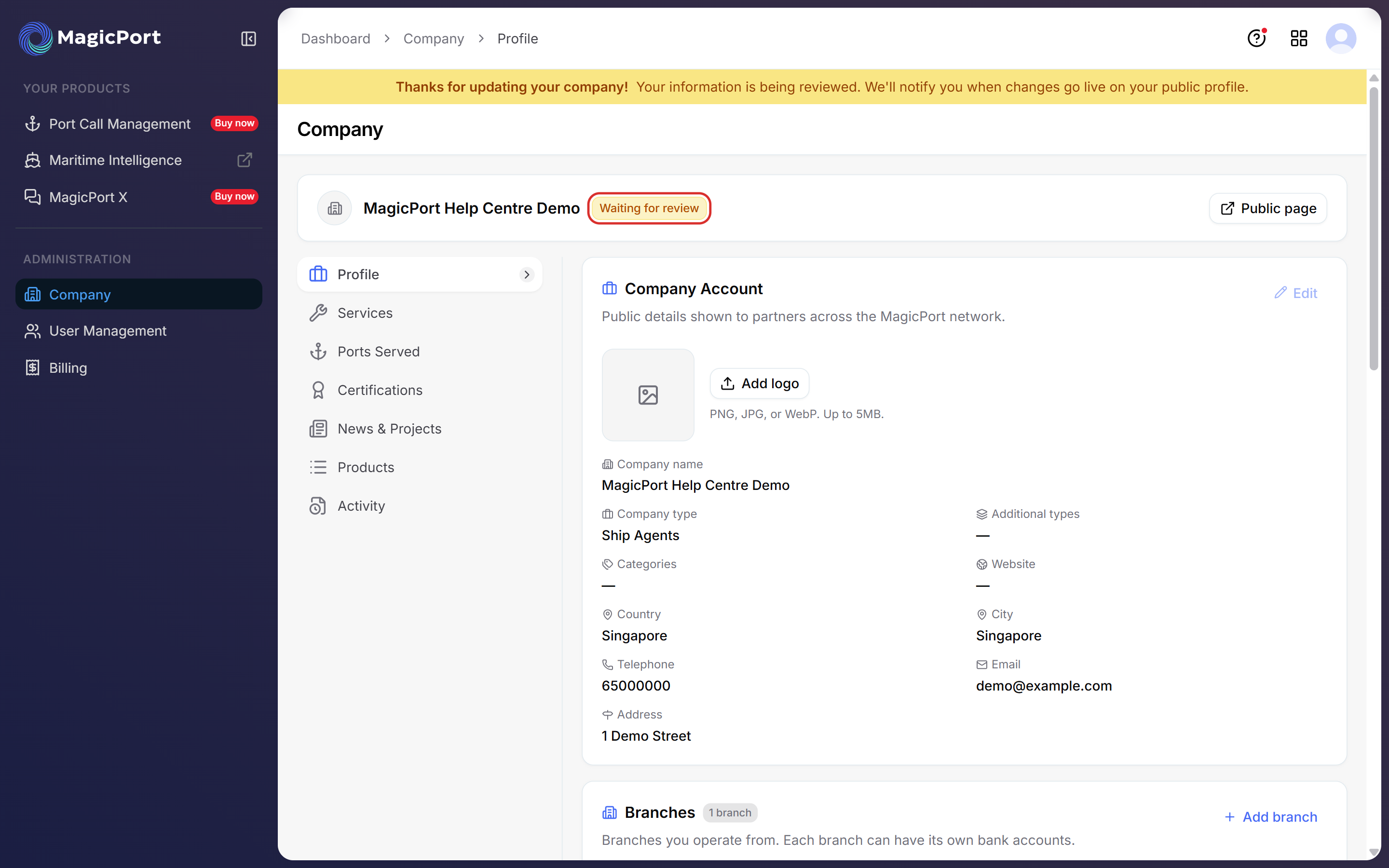
Task: Click the wrench icon next to Services
Action: click(x=318, y=313)
